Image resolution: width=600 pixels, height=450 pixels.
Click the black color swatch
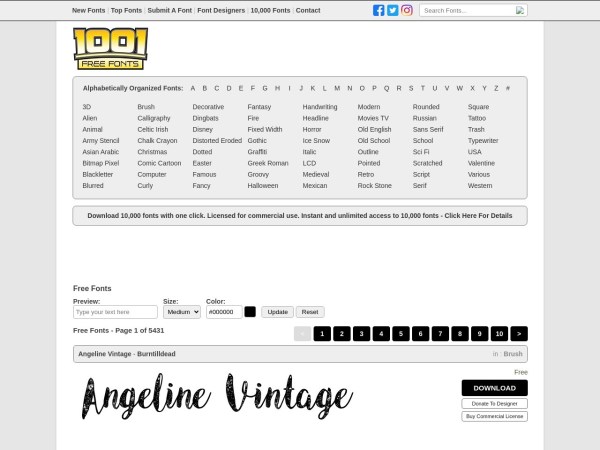tap(250, 312)
